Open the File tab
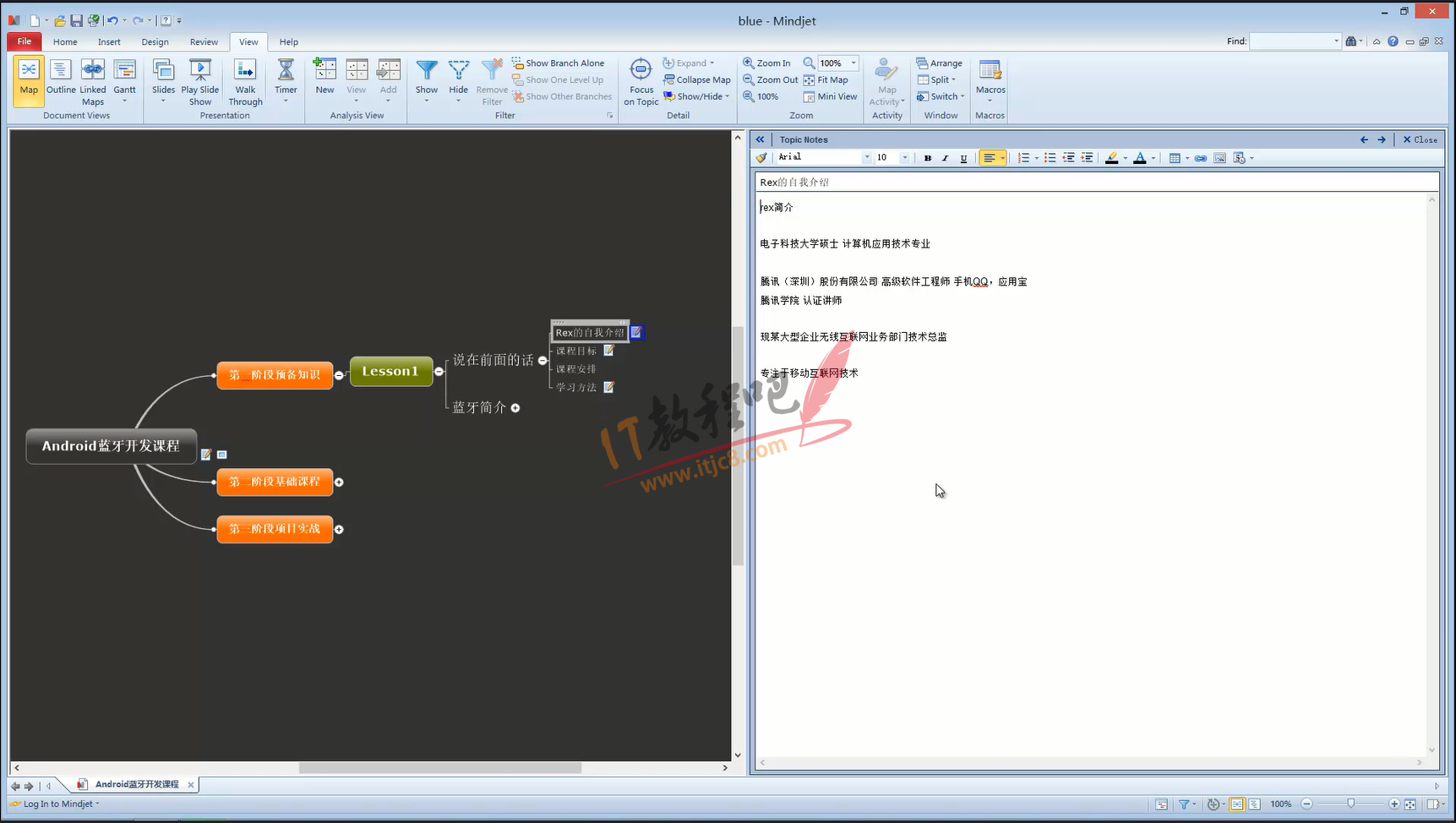The image size is (1456, 823). click(25, 41)
